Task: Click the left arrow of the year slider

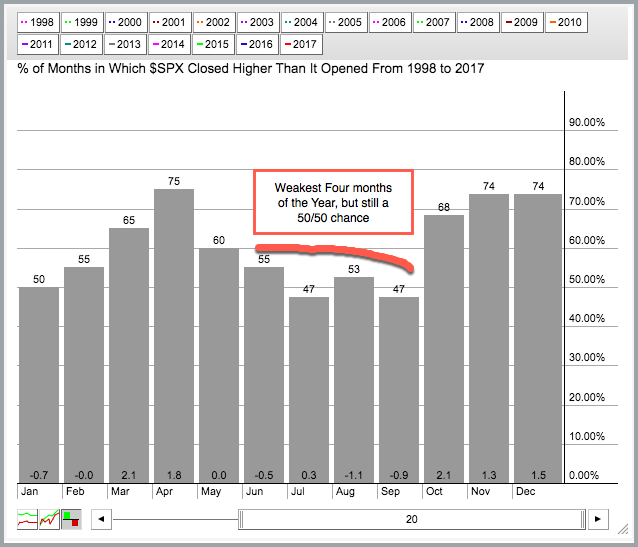Action: [100, 519]
